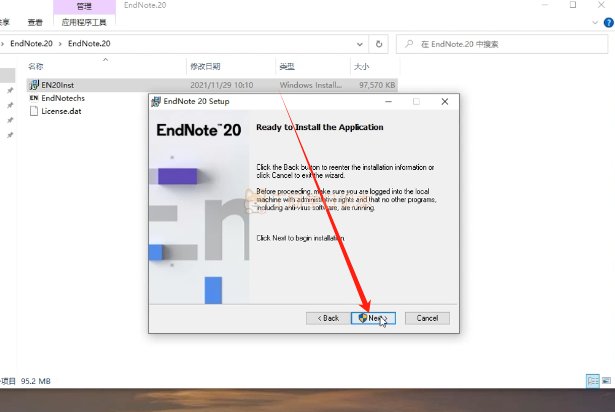Expand breadcrumb chevron between EndNote.20 folders
The image size is (615, 412).
pos(60,44)
